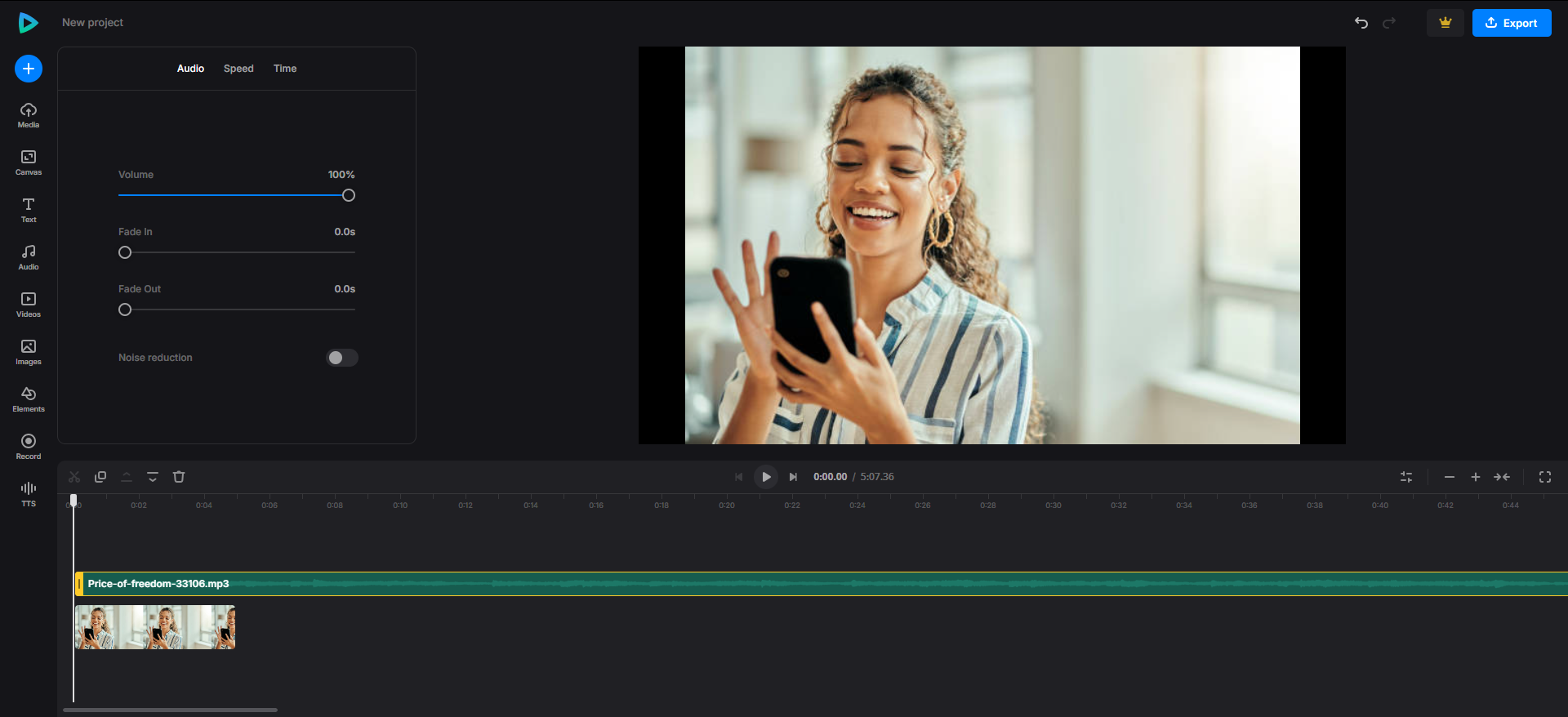Delete selected clip with trash icon
Viewport: 1568px width, 717px height.
(x=179, y=477)
